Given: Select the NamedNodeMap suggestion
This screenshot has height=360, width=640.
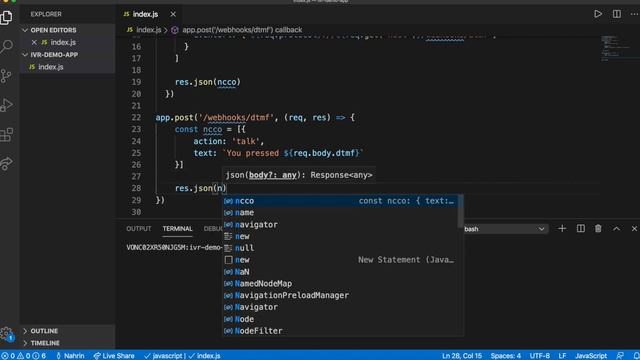Looking at the screenshot, I should [341, 284].
